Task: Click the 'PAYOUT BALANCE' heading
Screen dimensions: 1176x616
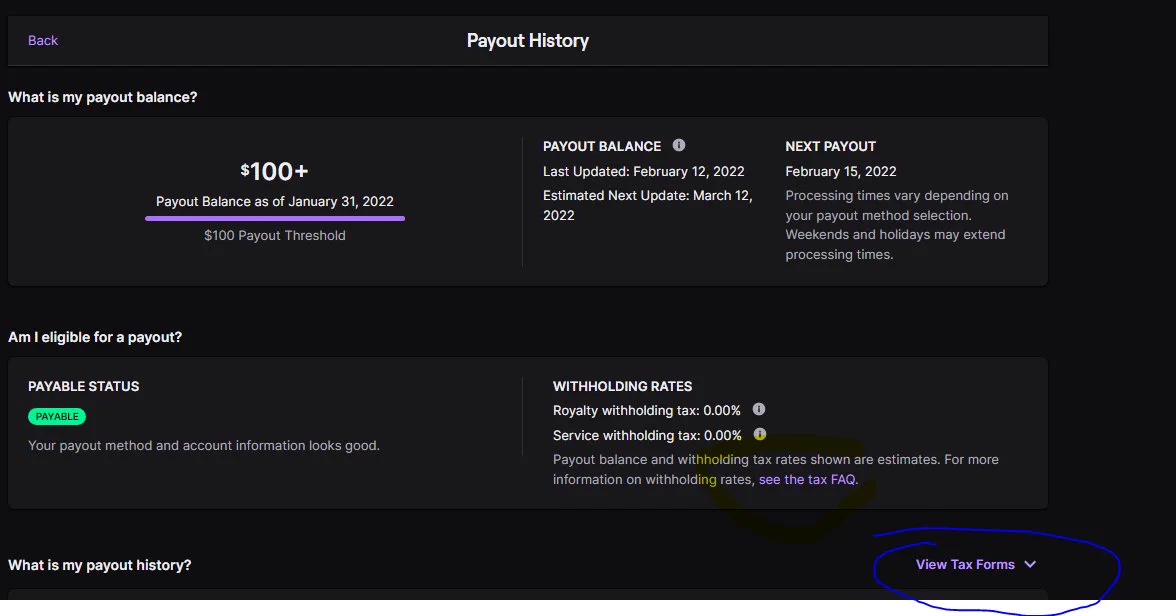Action: coord(602,146)
